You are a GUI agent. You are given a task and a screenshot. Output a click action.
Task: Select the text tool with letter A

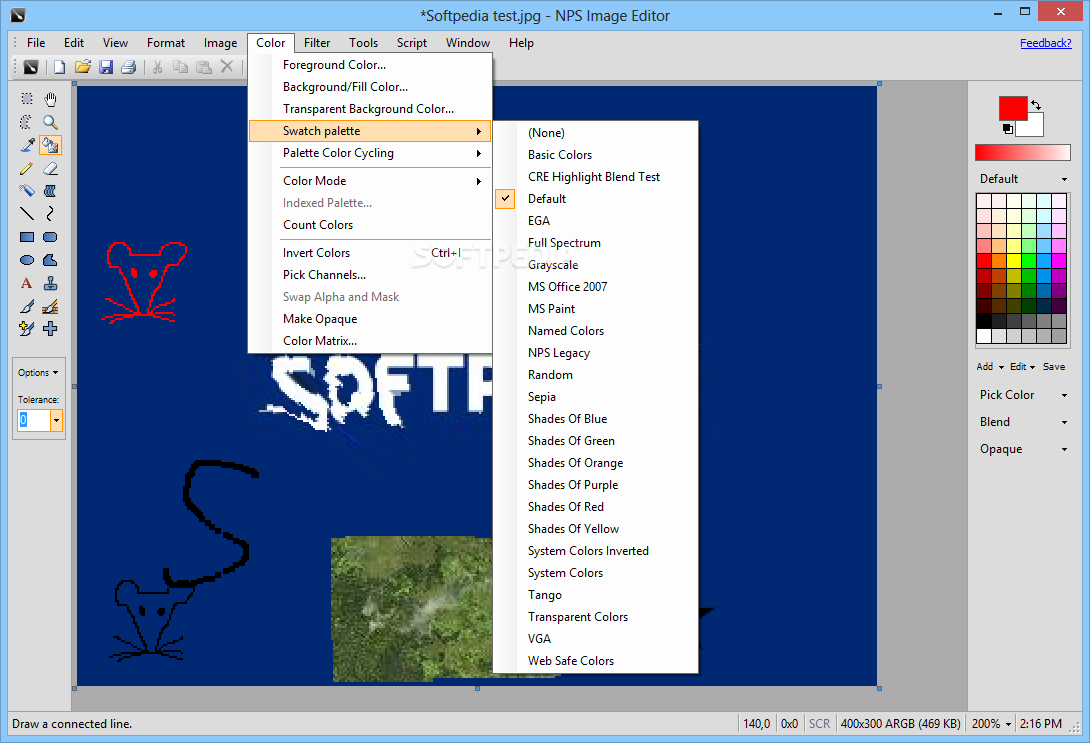click(x=26, y=283)
